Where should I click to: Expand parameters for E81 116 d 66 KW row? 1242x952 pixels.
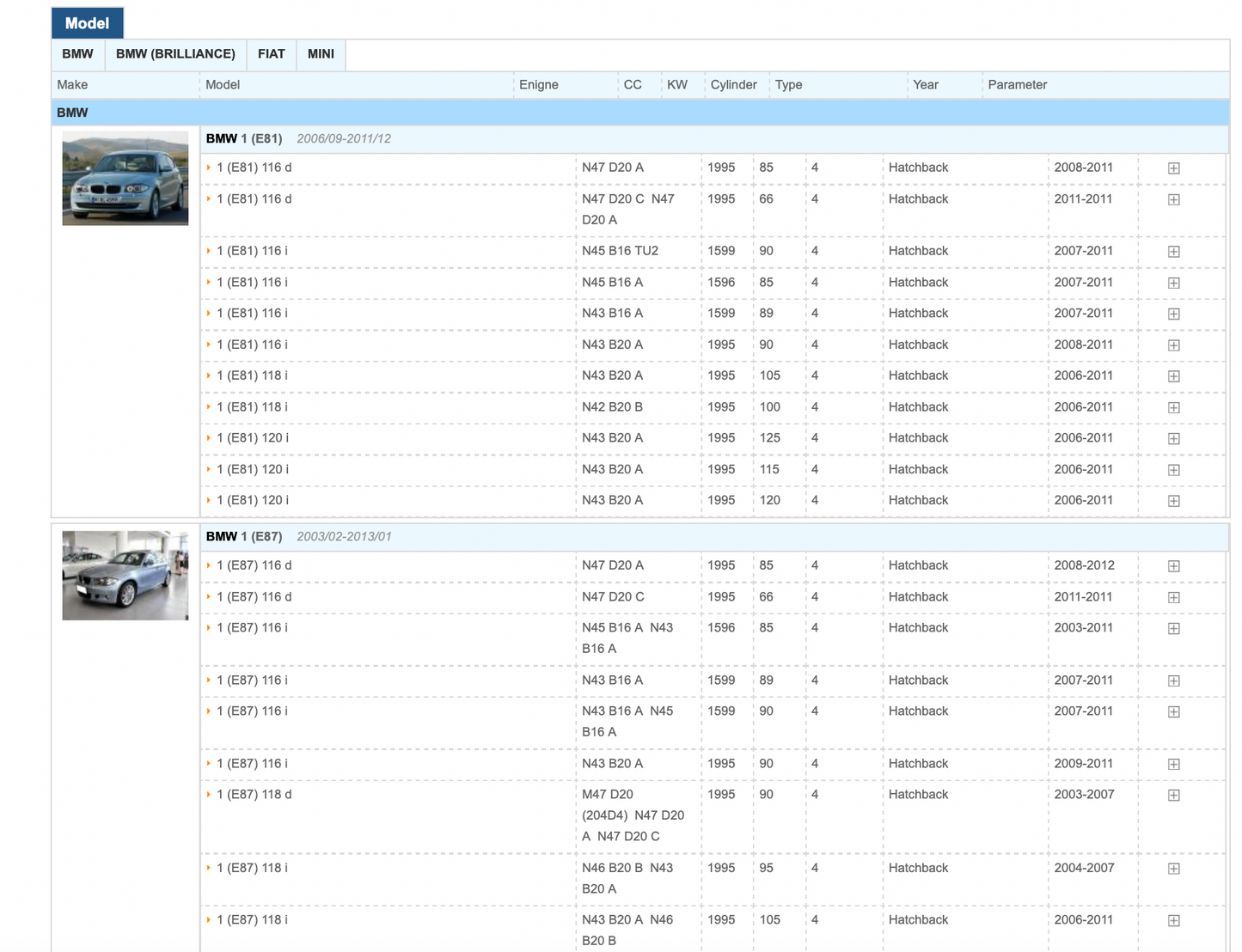1173,199
